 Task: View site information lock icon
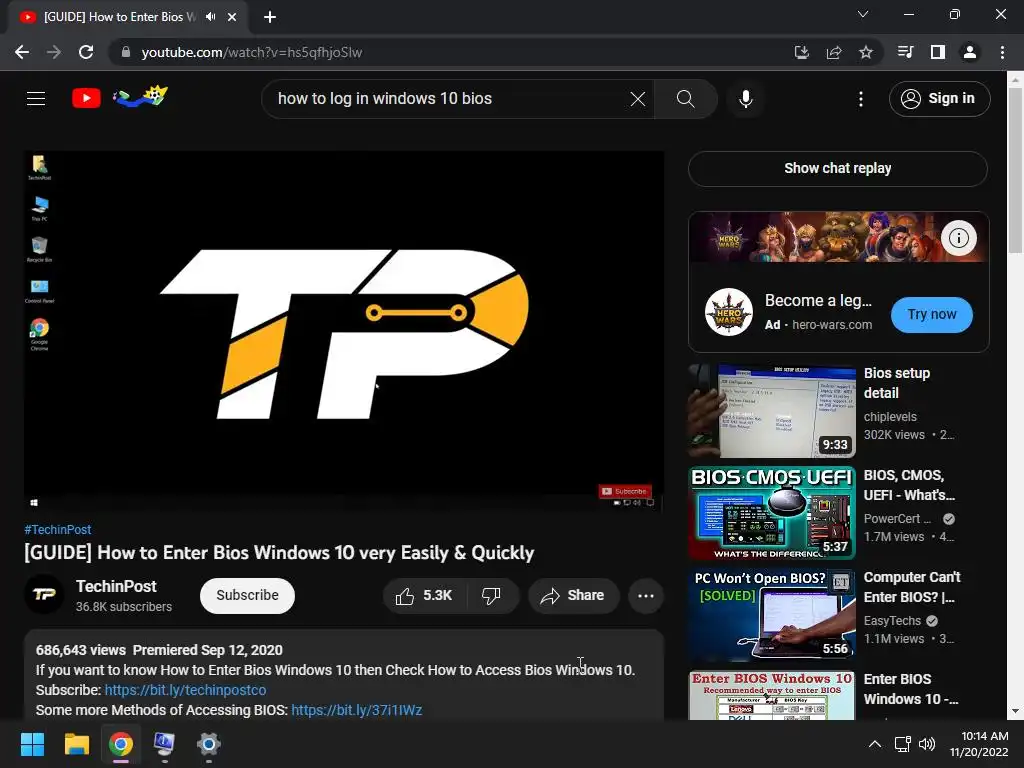coord(125,52)
